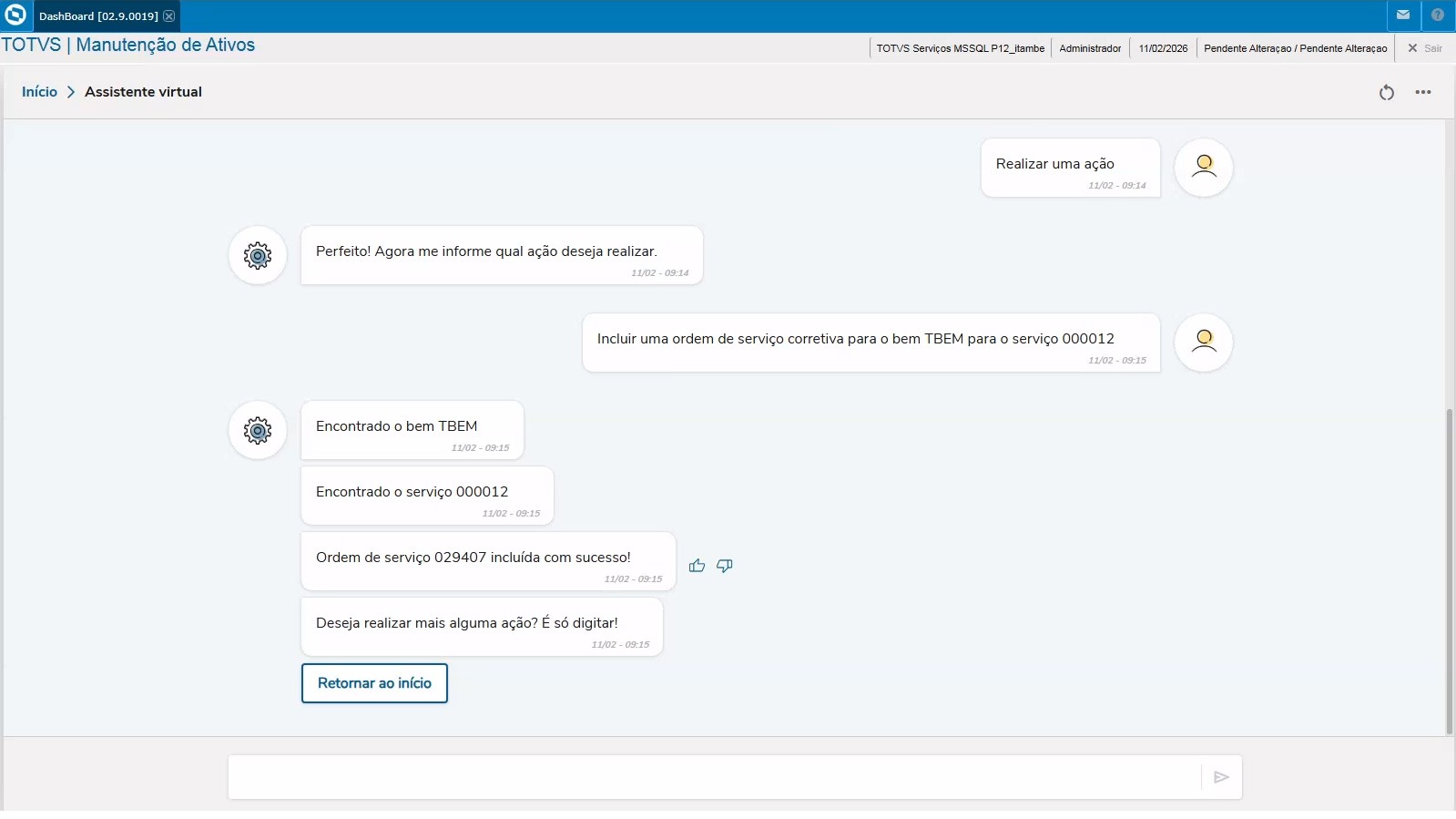The image size is (1456, 819).
Task: Click the user avatar beside 'Realizar uma ação'
Action: [x=1203, y=168]
